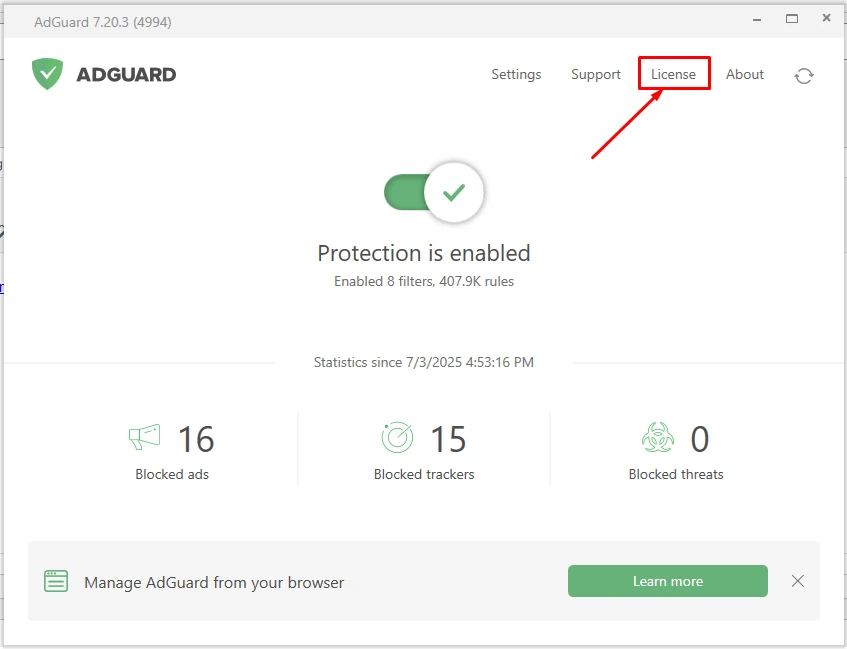
Task: Click the Blocked ads count 16
Action: tap(196, 439)
